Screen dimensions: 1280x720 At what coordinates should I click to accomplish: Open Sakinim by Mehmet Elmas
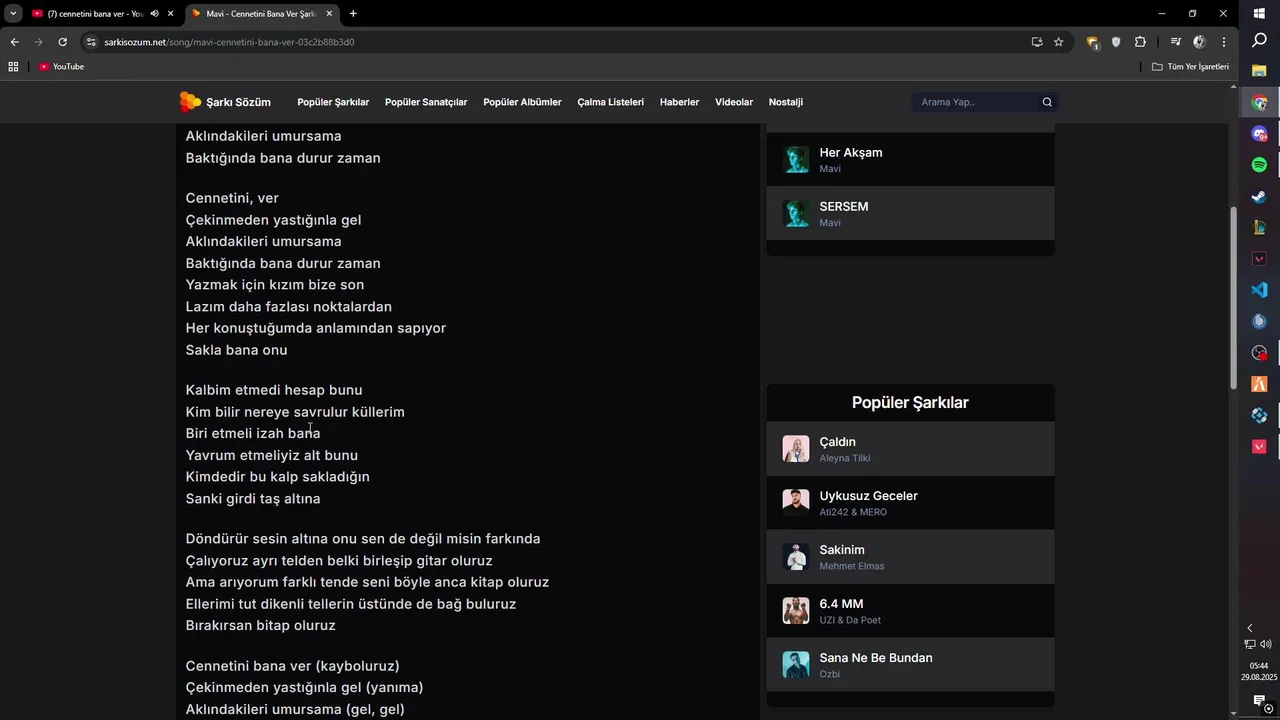pos(910,557)
